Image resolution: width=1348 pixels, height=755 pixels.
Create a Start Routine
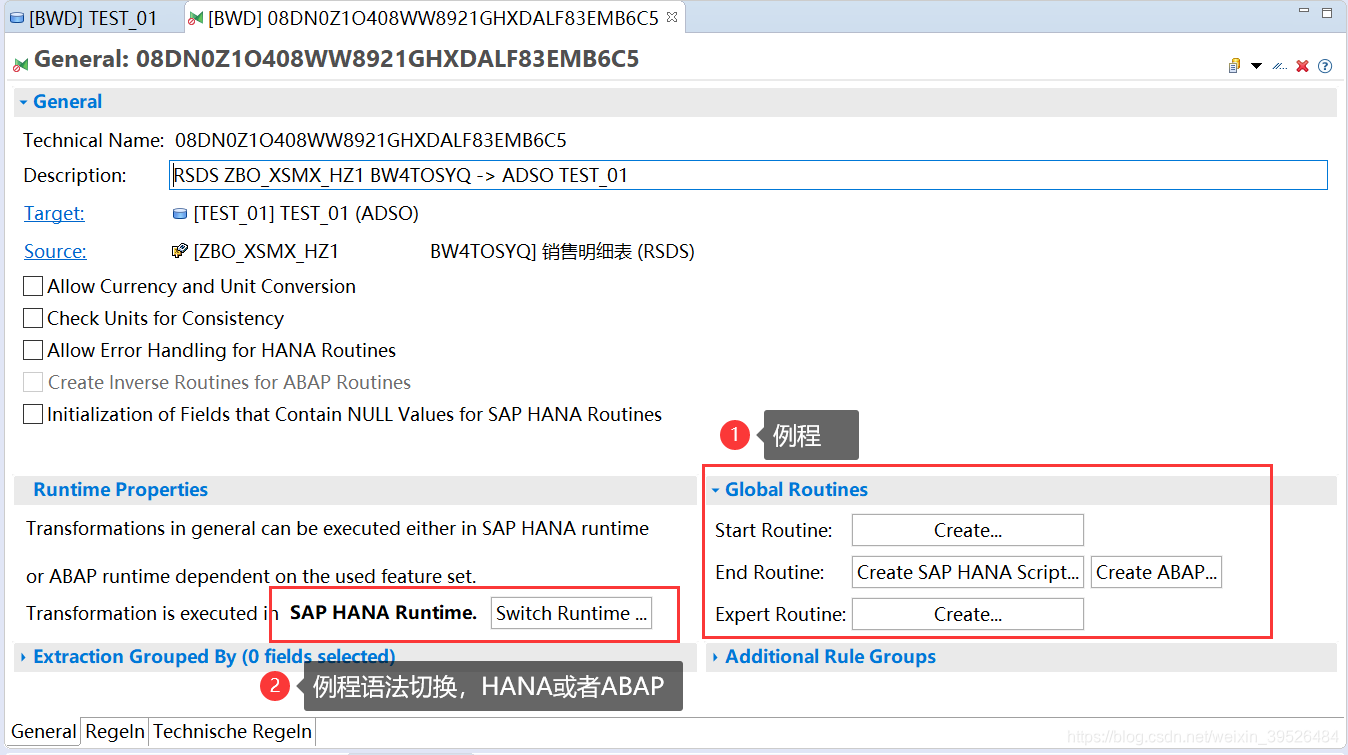(967, 530)
